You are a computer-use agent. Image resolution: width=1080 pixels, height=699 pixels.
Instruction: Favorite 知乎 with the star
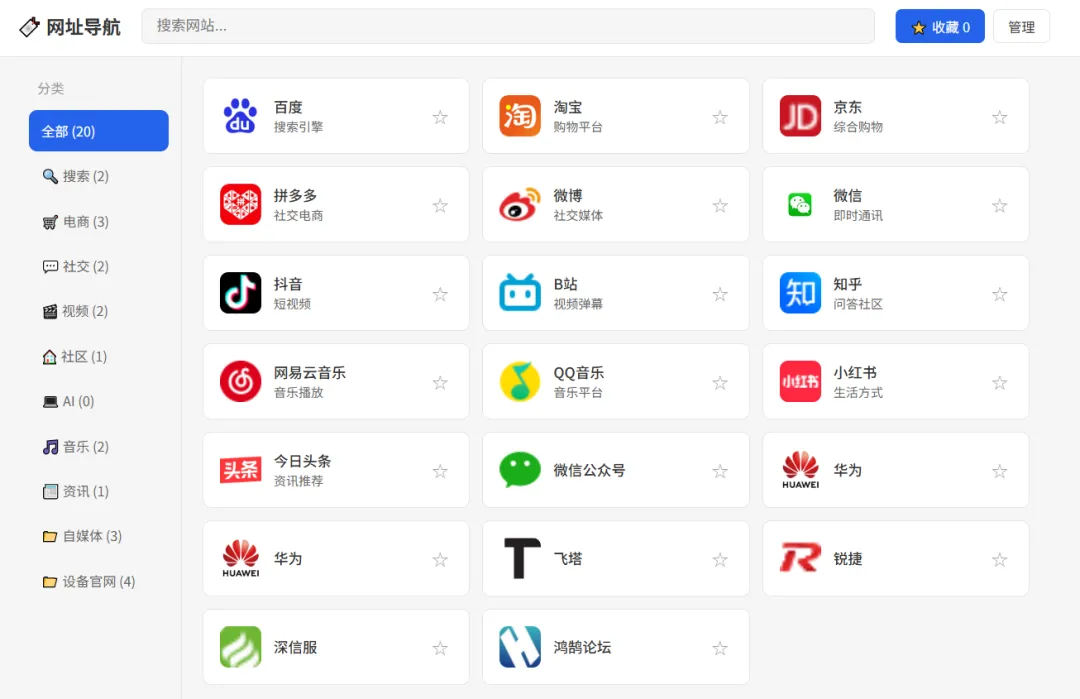pos(999,294)
